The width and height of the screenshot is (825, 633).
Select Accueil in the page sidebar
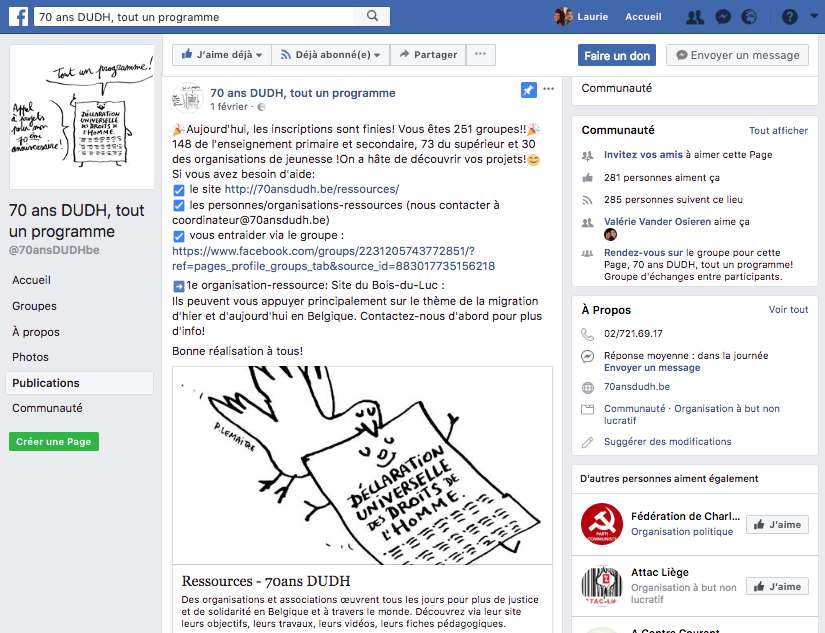[x=32, y=280]
